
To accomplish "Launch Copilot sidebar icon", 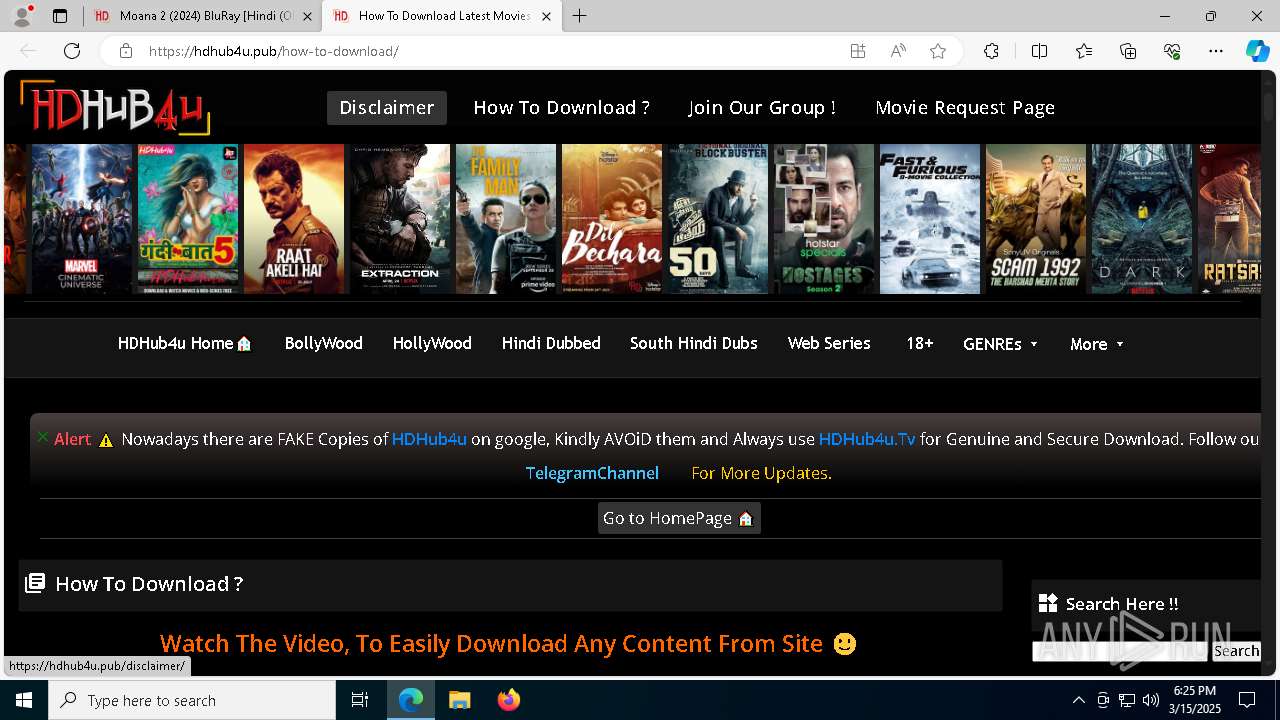I will (1257, 51).
